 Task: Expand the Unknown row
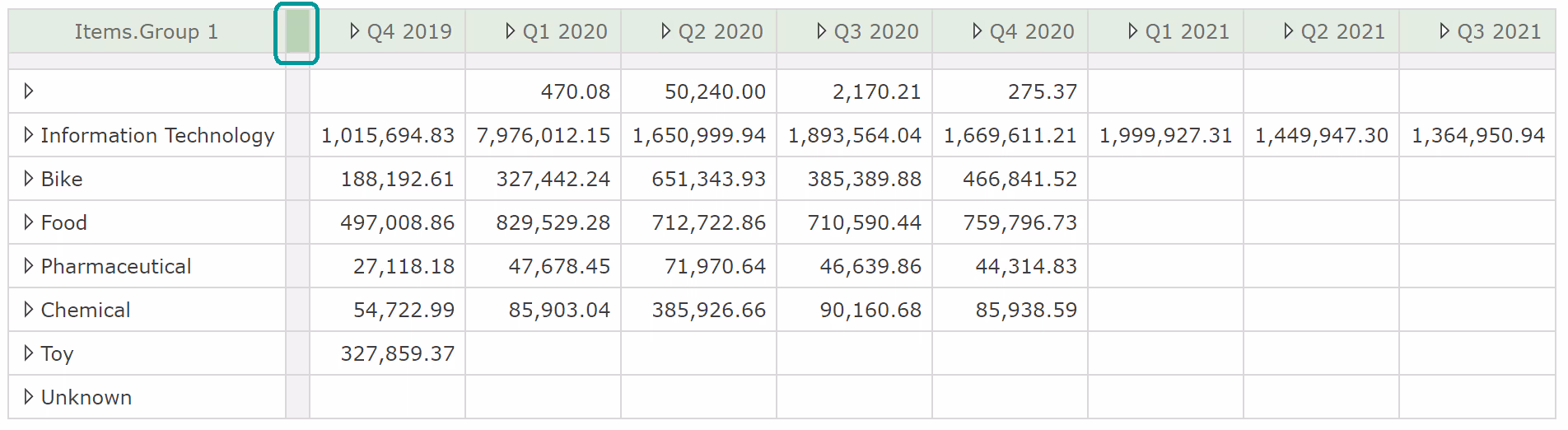point(29,397)
